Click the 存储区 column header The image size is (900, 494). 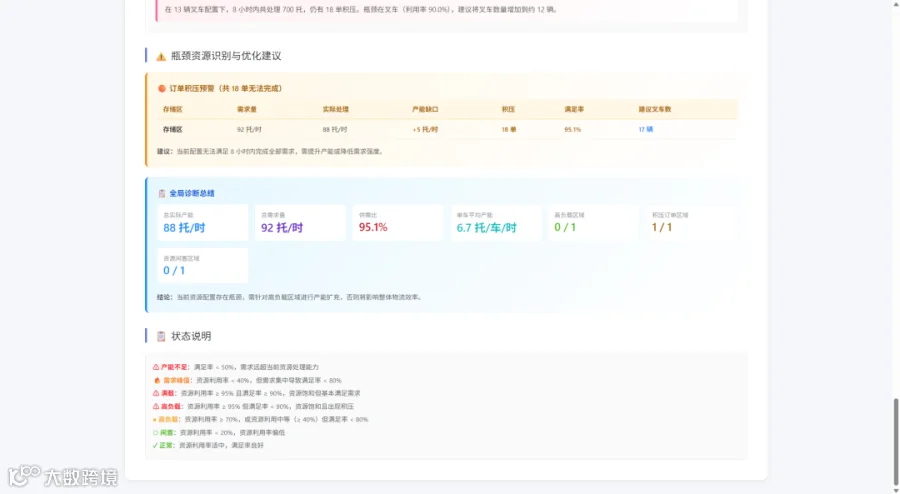click(172, 109)
